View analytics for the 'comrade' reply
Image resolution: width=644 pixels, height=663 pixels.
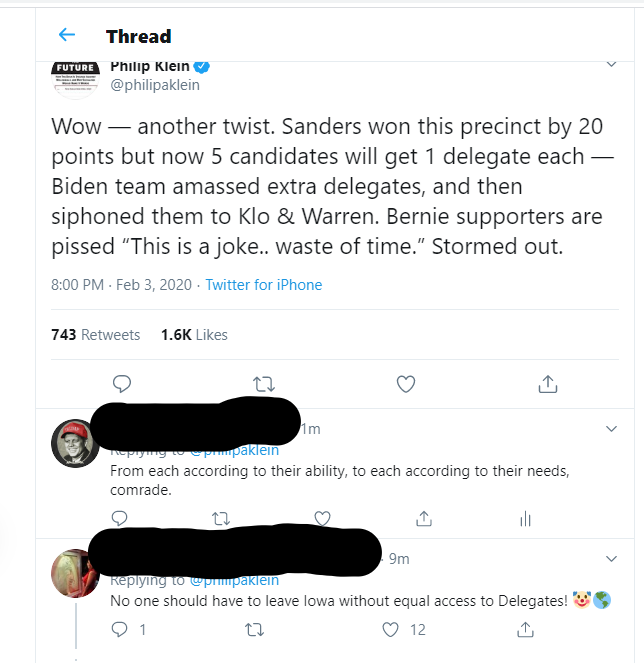pos(526,518)
